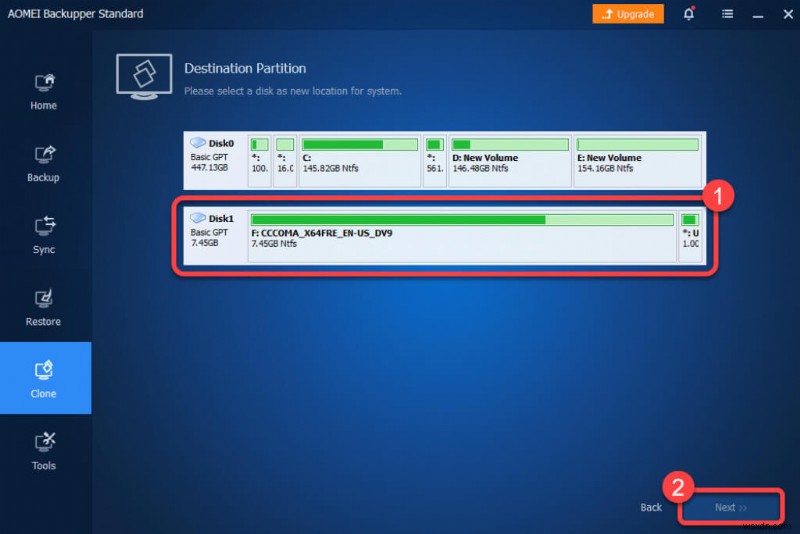Click the Disk1 drive icon
Screen dimensions: 800x534
[198, 218]
